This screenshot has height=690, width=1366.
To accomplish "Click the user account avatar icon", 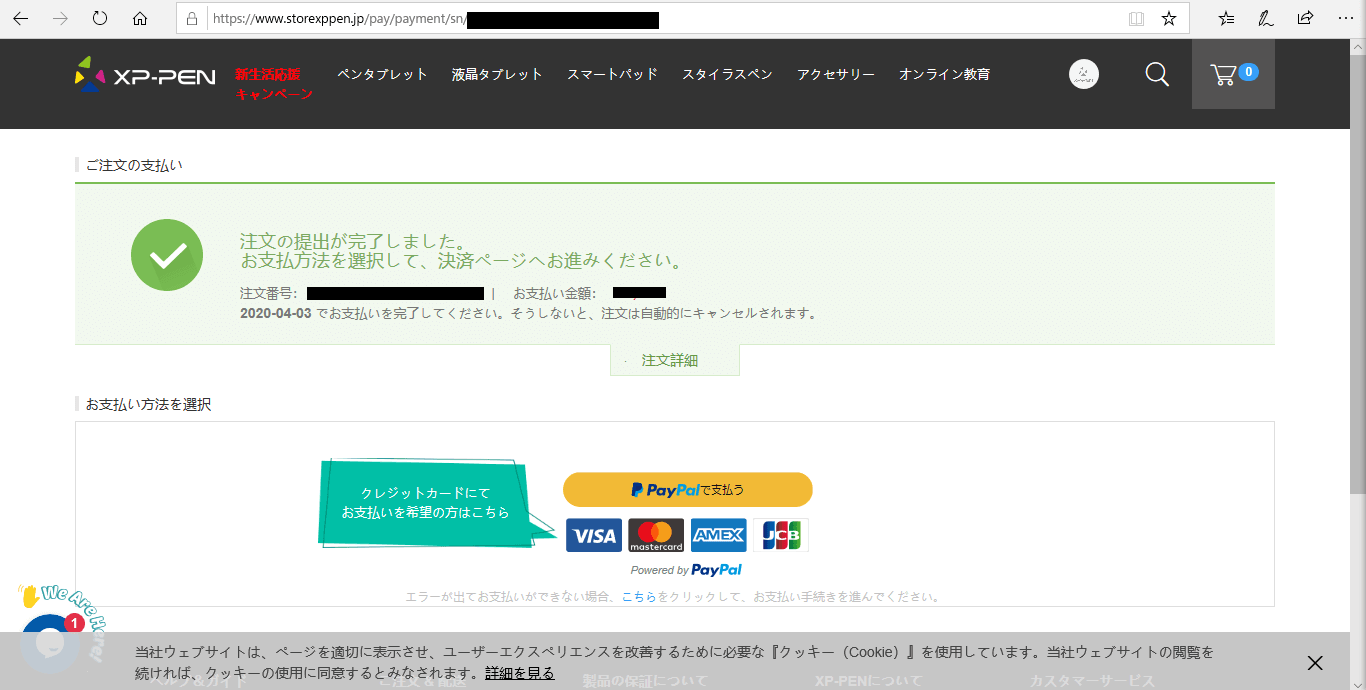I will (1084, 74).
